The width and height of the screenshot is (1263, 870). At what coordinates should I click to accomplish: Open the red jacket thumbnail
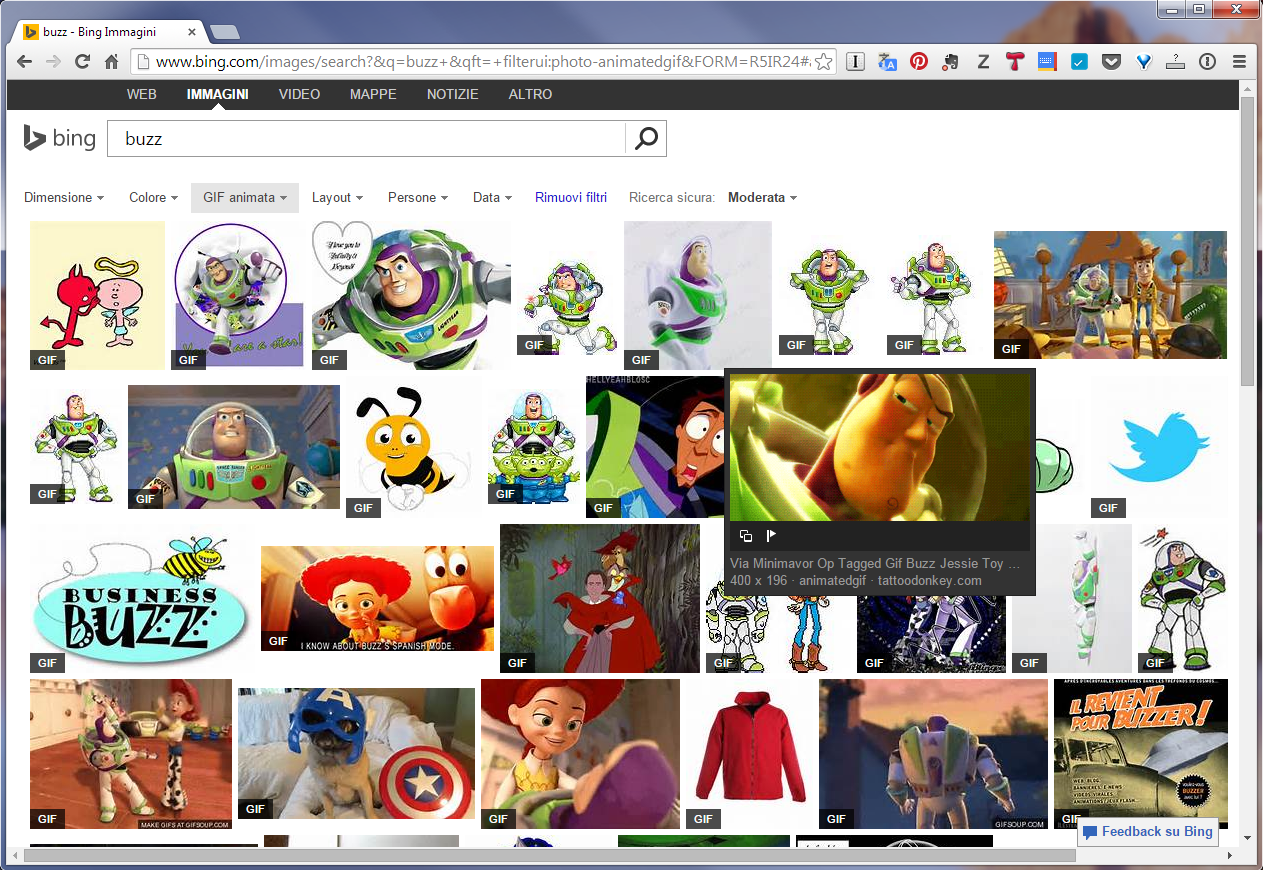(x=750, y=753)
